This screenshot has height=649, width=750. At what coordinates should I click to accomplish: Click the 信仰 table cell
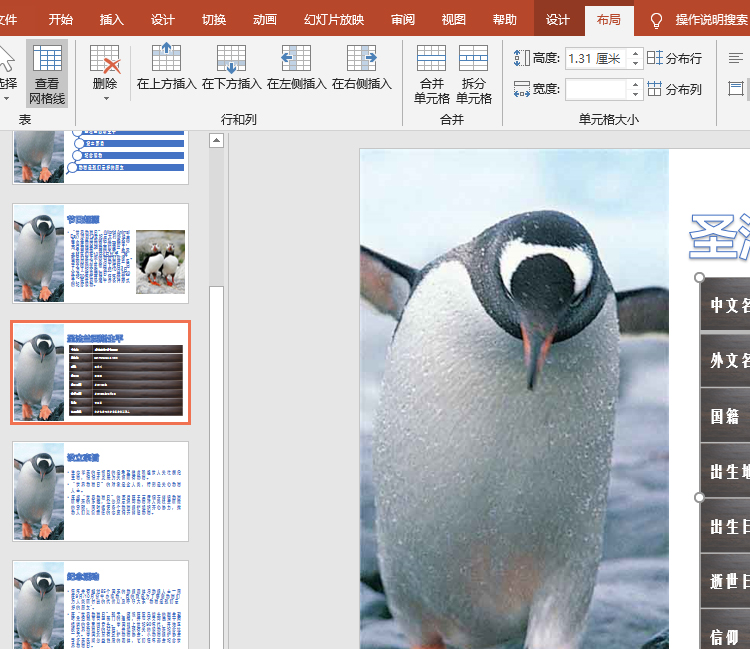(x=726, y=630)
